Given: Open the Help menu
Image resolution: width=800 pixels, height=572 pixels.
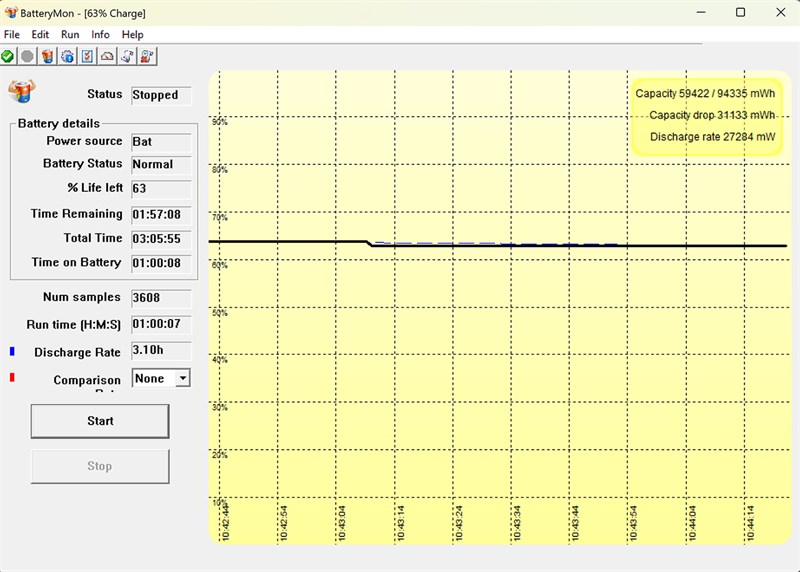Looking at the screenshot, I should pyautogui.click(x=132, y=35).
